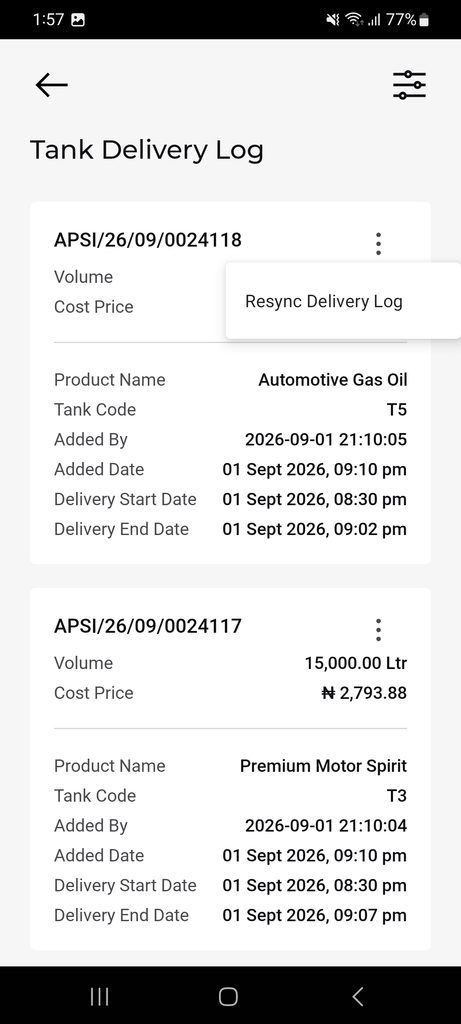Select the Premium Motor Spirit product value
This screenshot has width=461, height=1024.
coord(324,766)
